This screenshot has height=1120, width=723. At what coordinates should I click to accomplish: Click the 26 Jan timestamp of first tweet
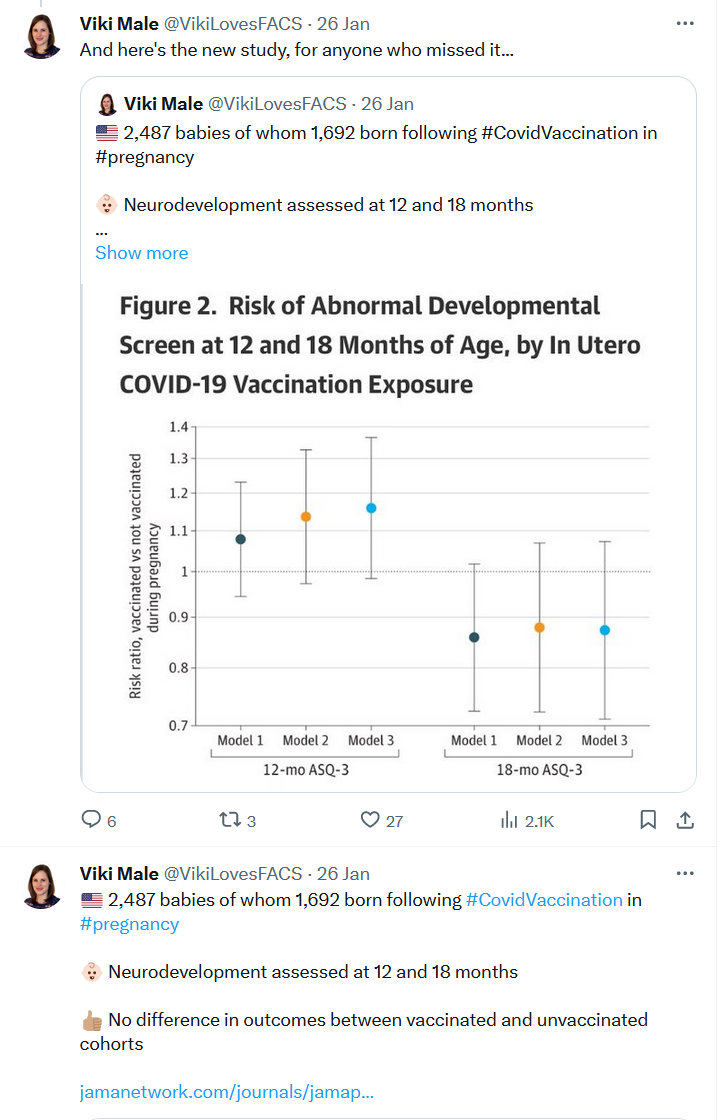click(x=343, y=24)
